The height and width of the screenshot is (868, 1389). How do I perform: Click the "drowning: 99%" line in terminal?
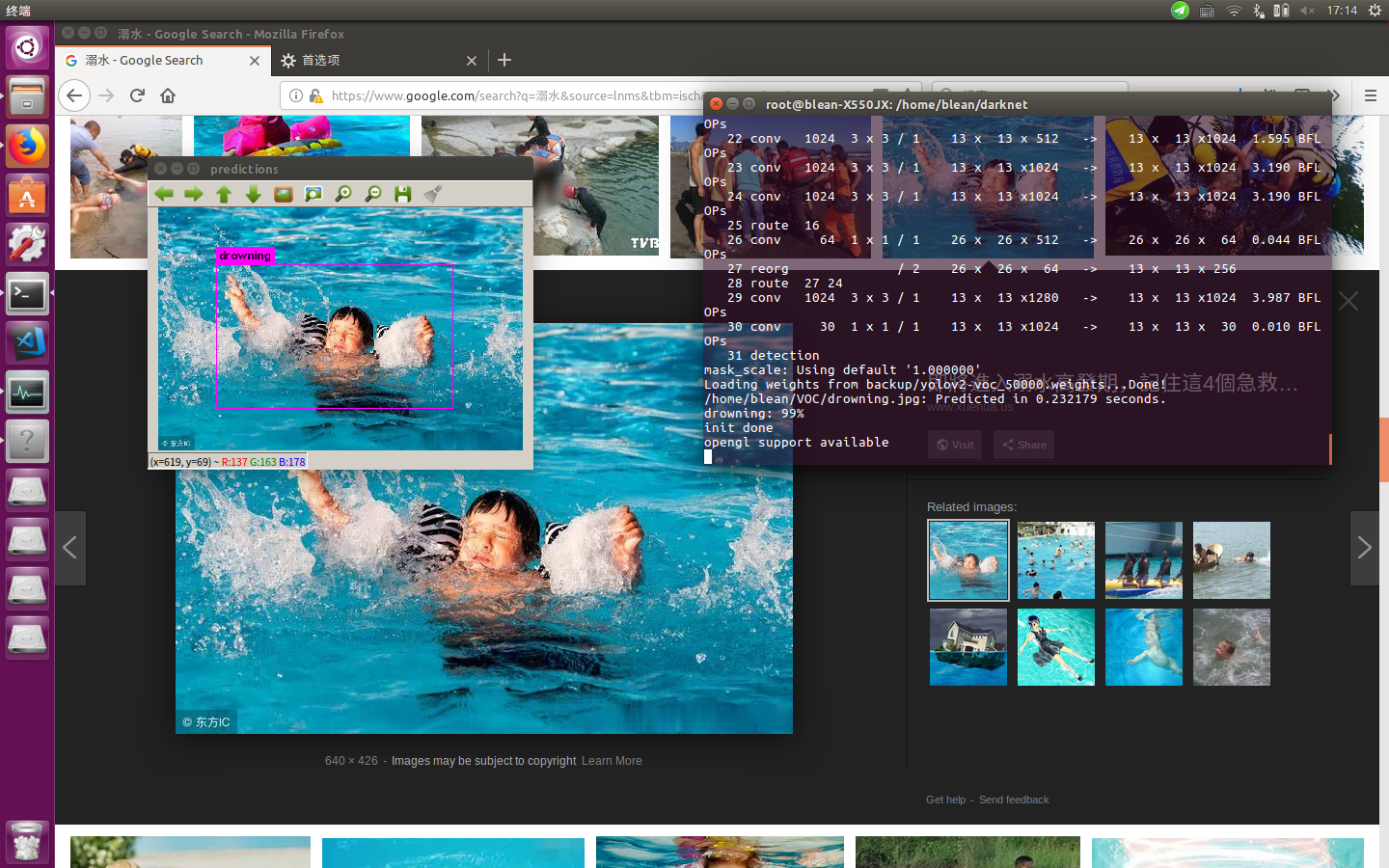tap(754, 413)
